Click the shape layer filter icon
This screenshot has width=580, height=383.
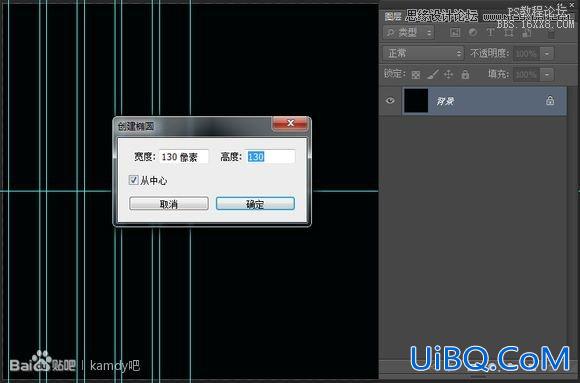click(x=509, y=33)
